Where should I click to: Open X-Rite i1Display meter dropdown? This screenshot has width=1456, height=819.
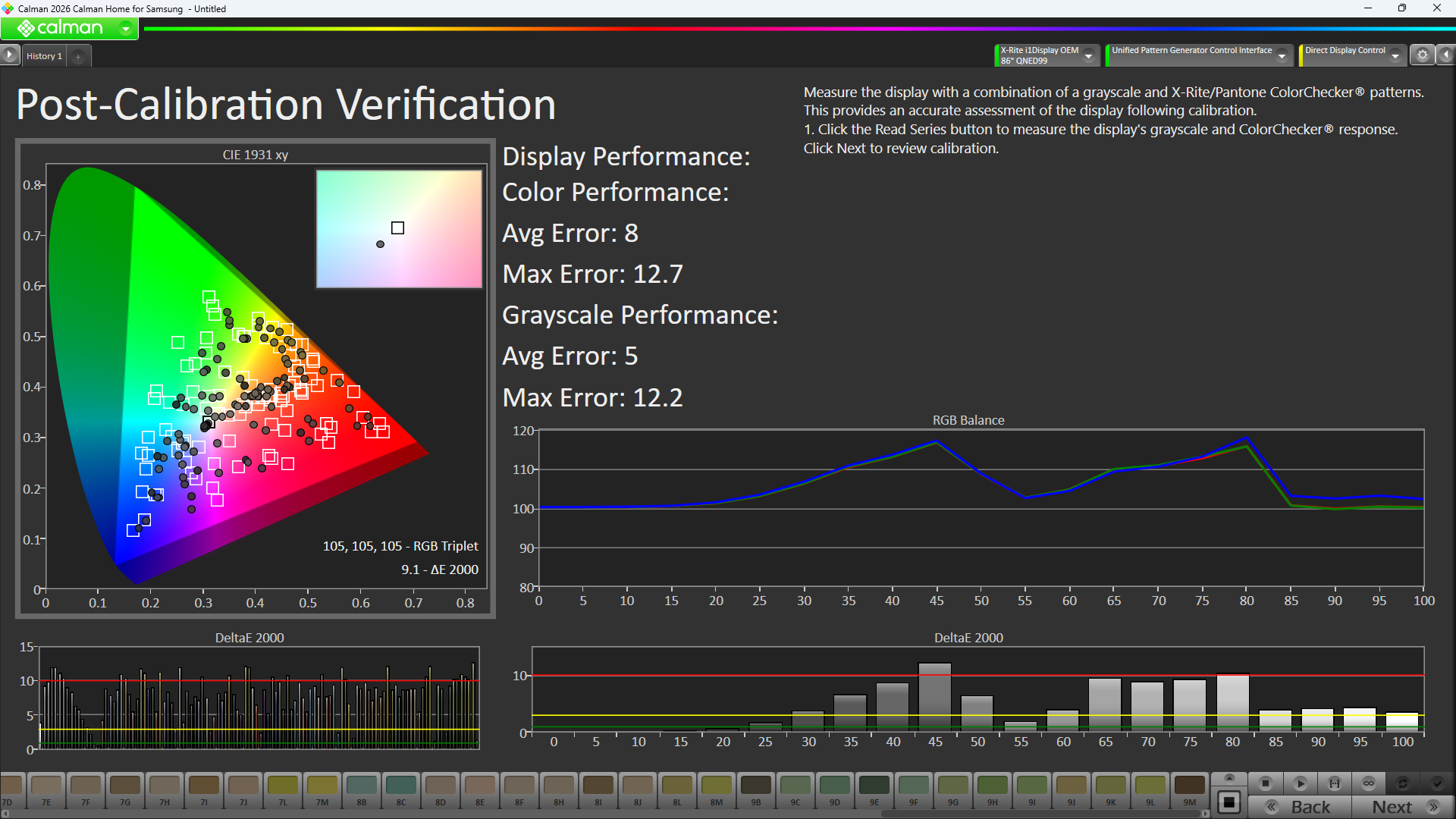[1089, 55]
